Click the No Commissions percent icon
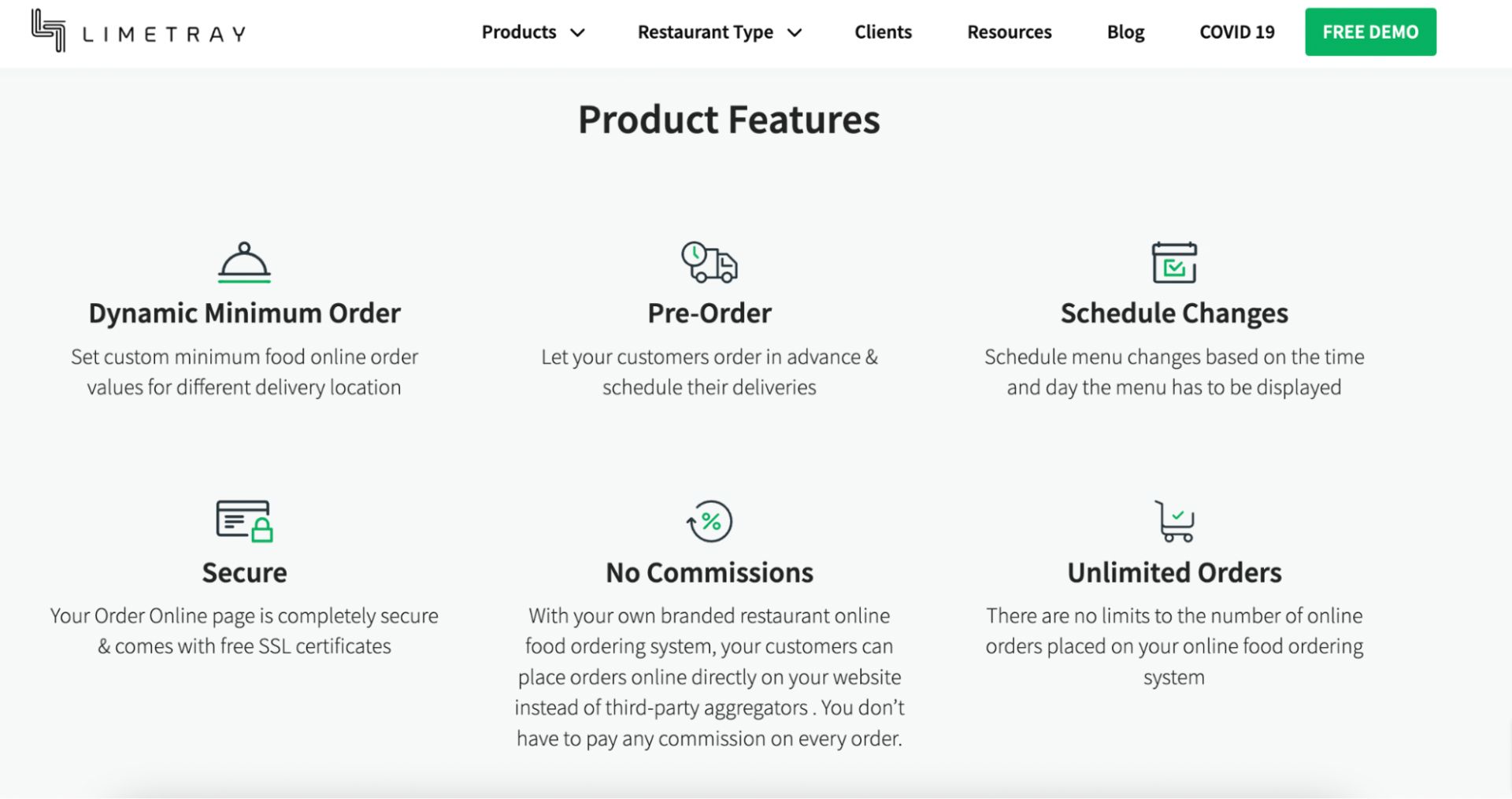 point(709,521)
